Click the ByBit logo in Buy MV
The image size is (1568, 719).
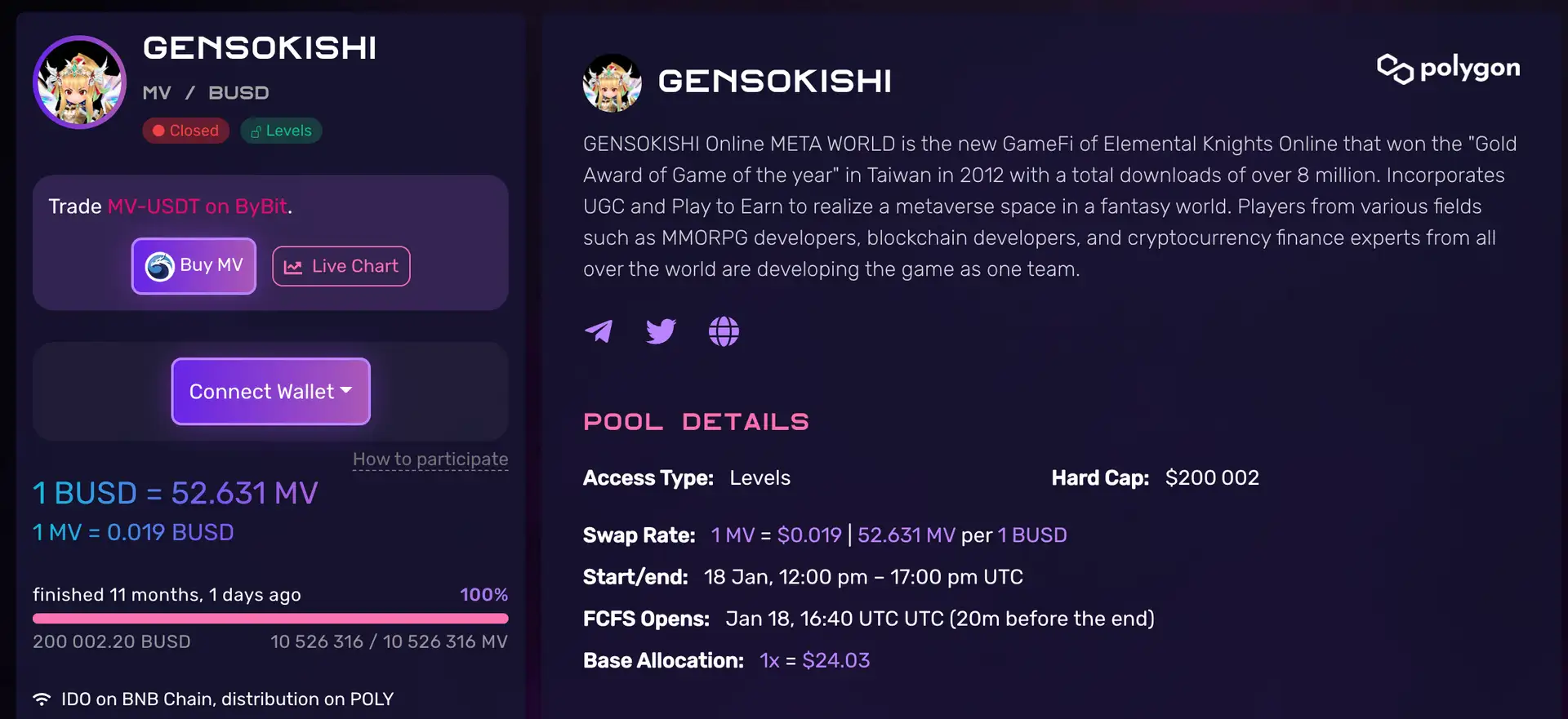(159, 266)
